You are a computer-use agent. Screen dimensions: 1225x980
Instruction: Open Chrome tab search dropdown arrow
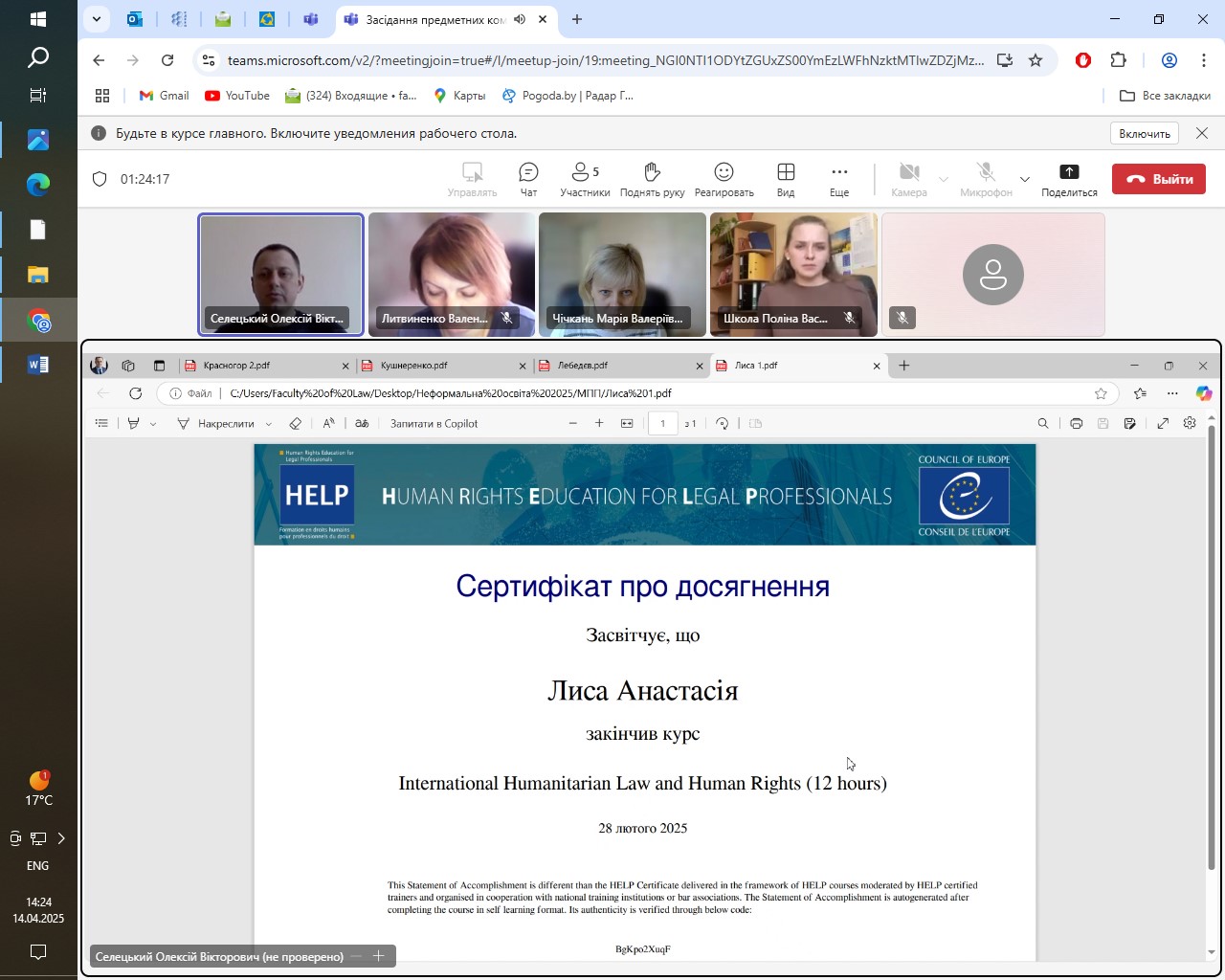click(96, 19)
